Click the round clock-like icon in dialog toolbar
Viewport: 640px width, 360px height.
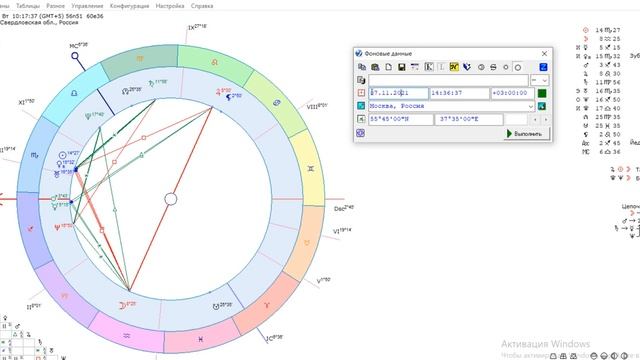481,67
